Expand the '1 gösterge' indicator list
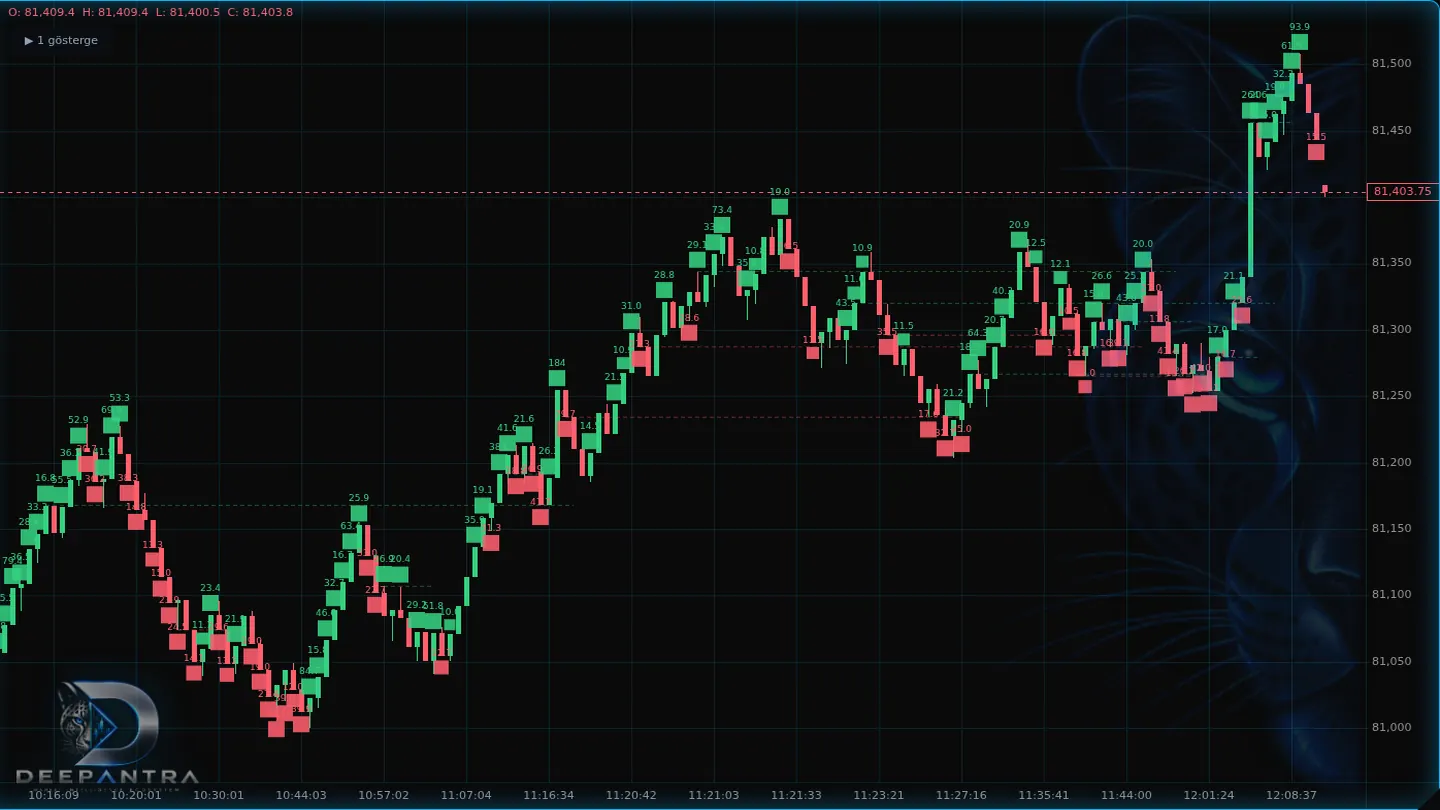1440x810 pixels. [61, 40]
